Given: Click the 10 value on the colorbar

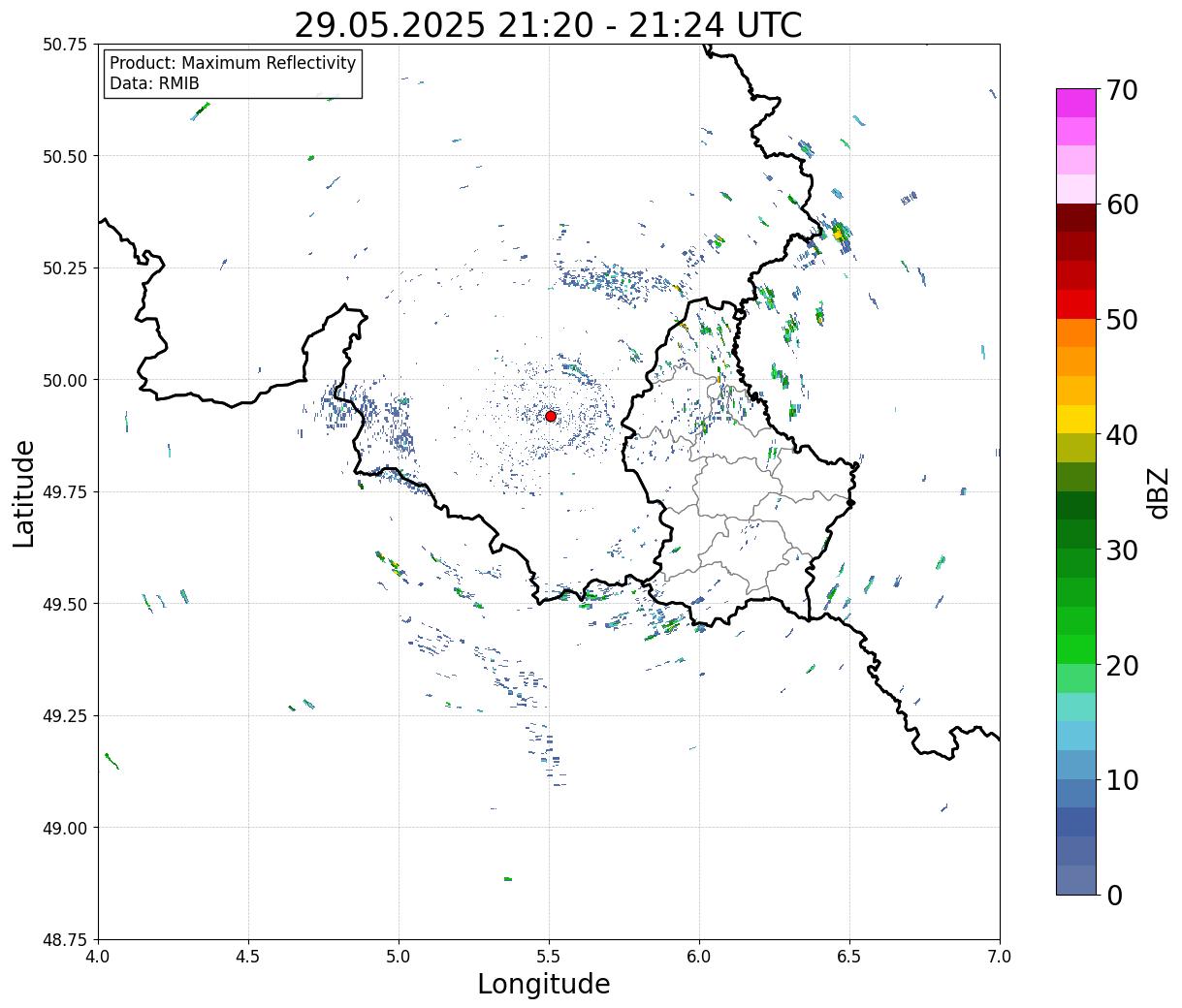Looking at the screenshot, I should click(x=1123, y=779).
